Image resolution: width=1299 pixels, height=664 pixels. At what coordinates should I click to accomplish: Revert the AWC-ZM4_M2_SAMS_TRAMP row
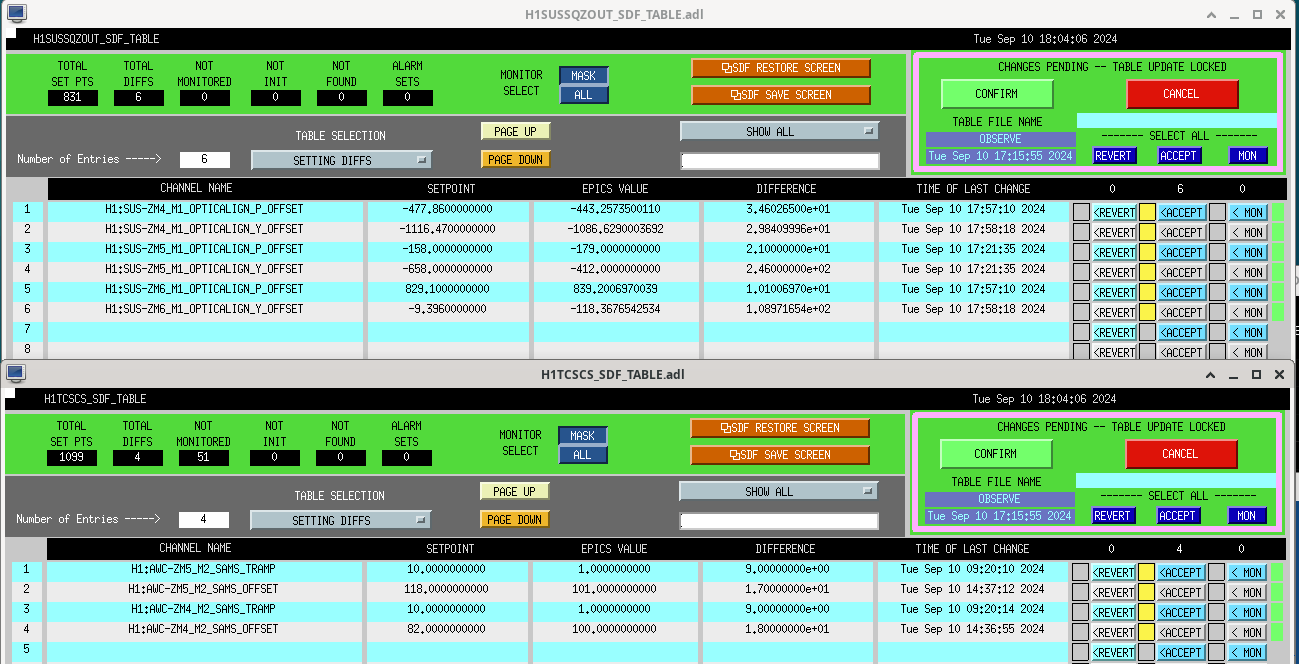point(1113,612)
